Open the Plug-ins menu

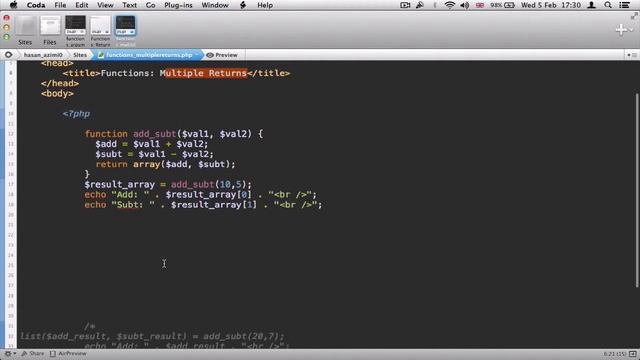[178, 5]
